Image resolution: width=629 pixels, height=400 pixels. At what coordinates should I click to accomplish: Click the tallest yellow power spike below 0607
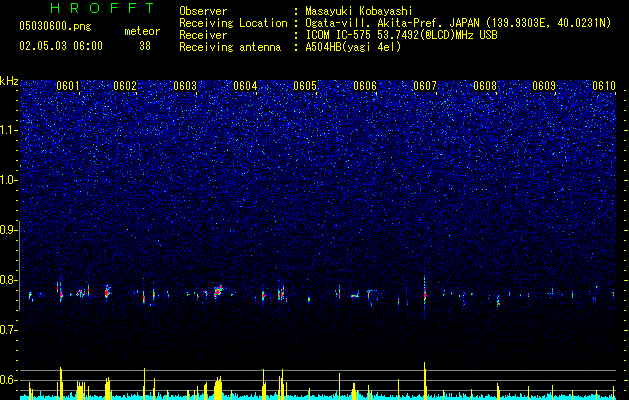425,380
